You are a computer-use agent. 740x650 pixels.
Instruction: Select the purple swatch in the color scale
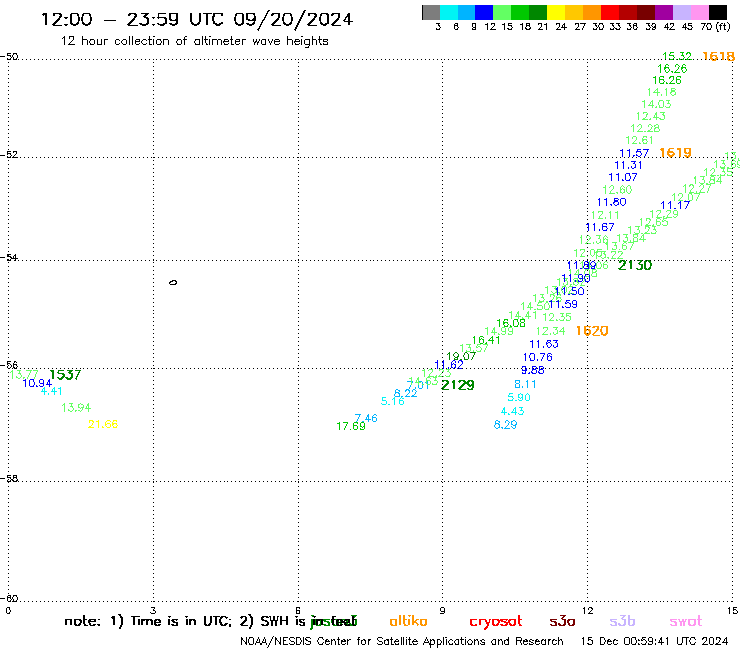click(664, 12)
